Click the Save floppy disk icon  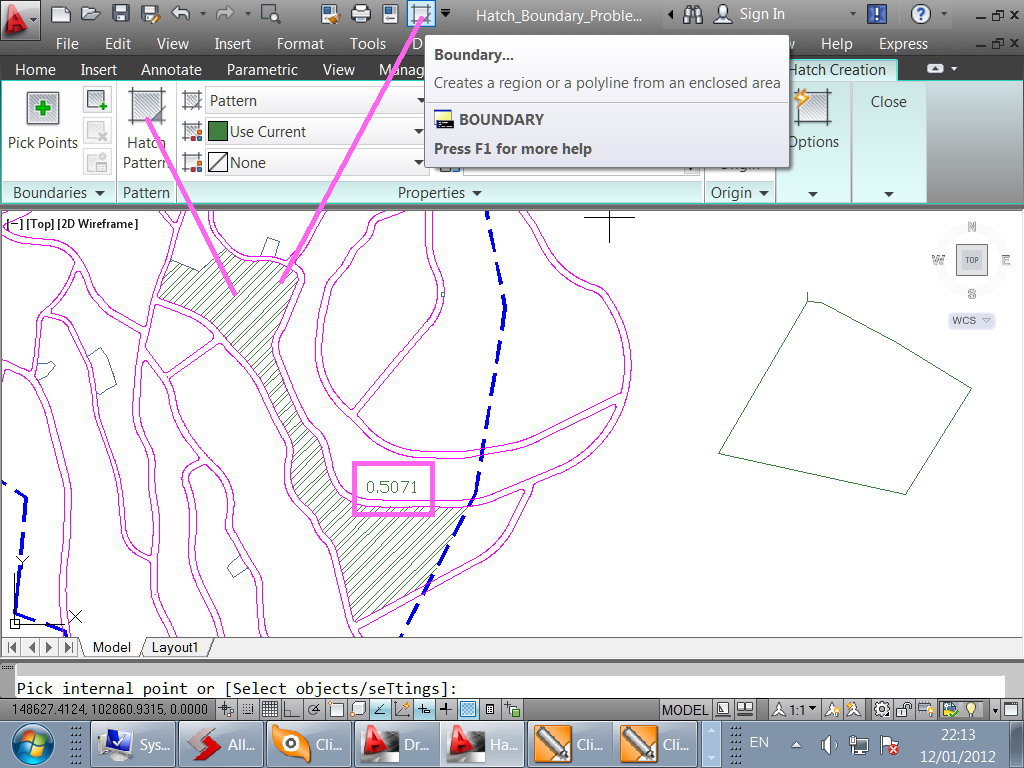pyautogui.click(x=120, y=14)
